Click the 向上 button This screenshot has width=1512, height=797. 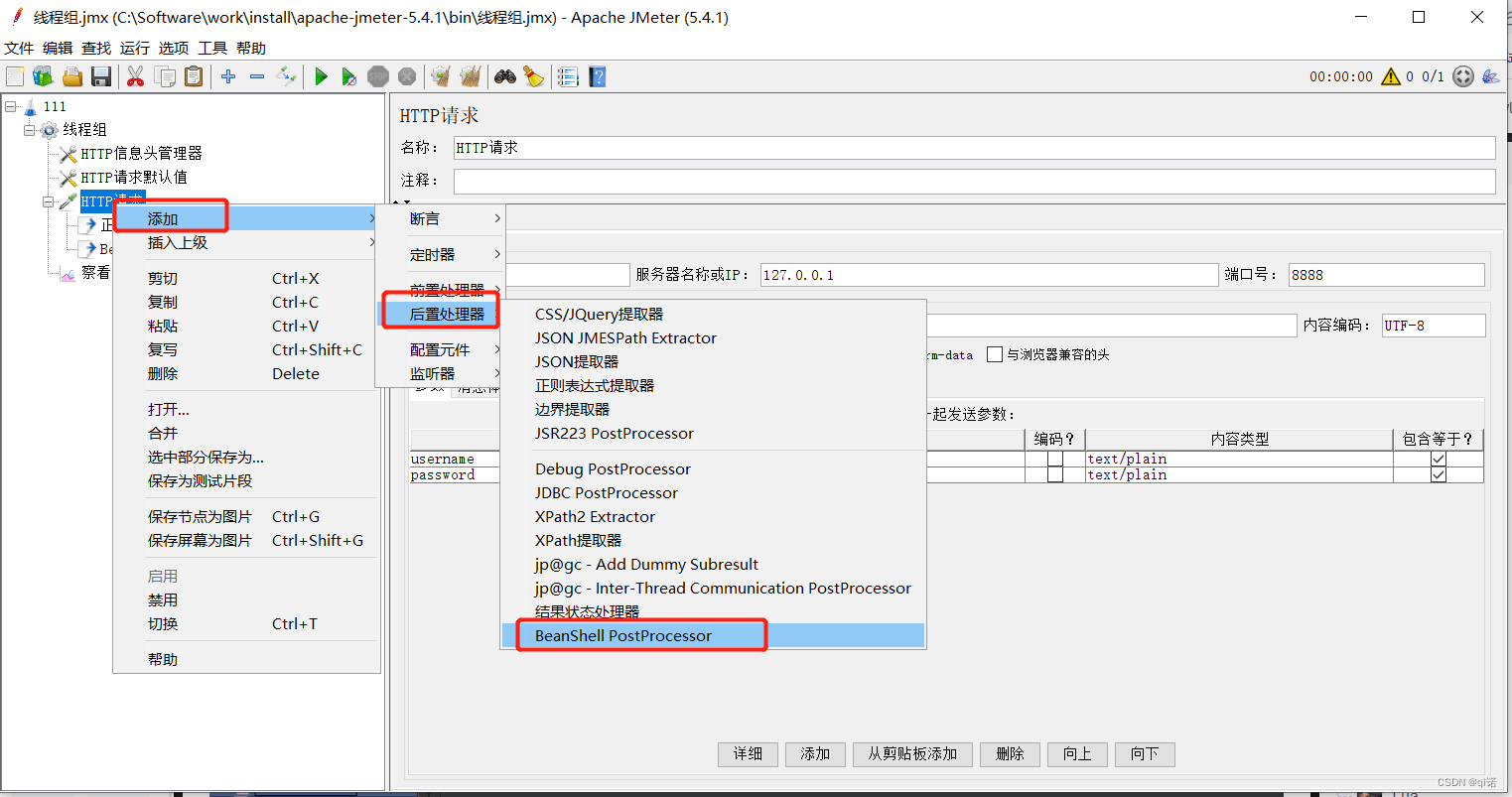click(x=1077, y=754)
